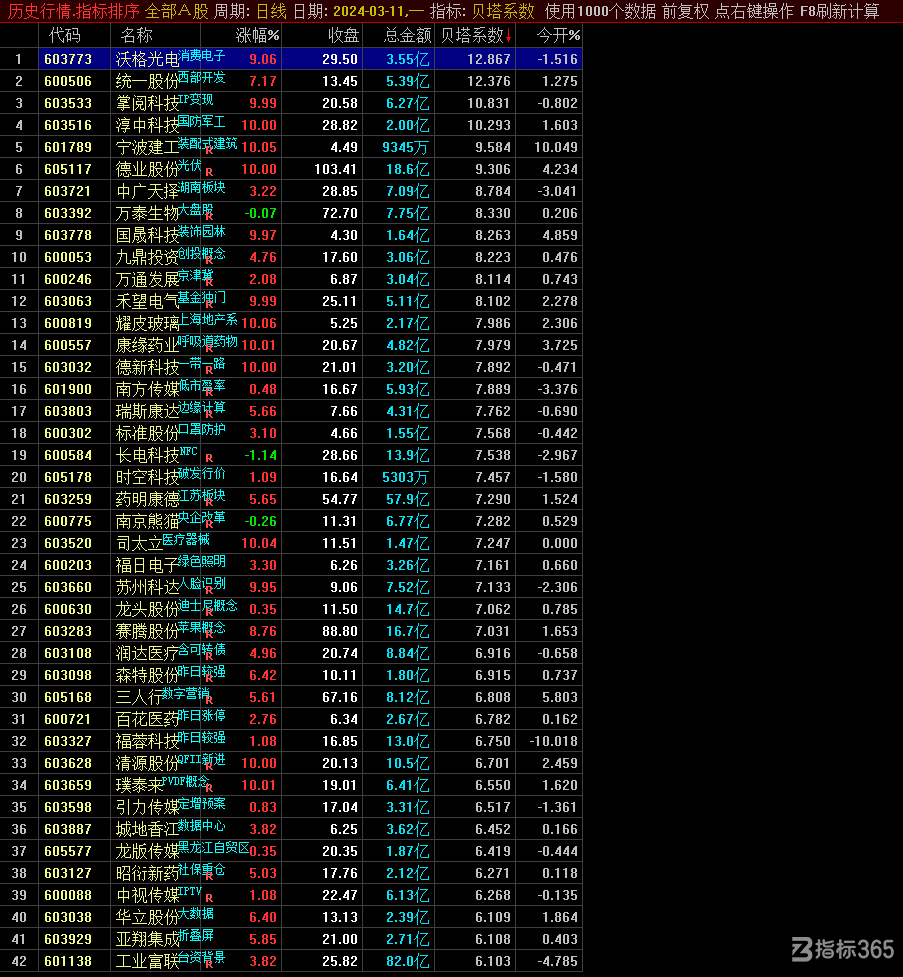Select stock name 中广天择
Viewport: 903px width, 977px height.
[x=147, y=191]
